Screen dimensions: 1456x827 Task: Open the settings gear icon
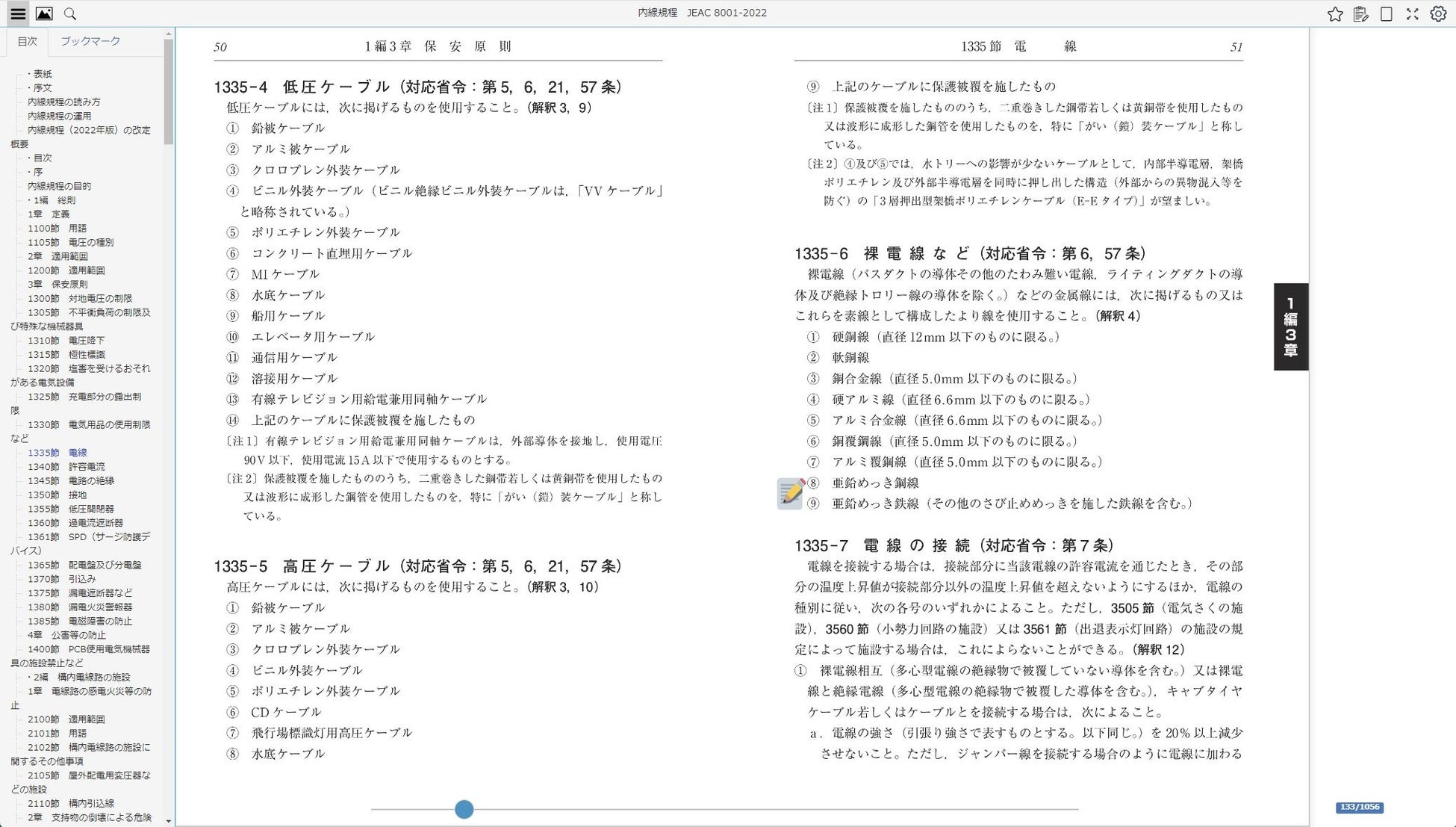(x=1438, y=13)
